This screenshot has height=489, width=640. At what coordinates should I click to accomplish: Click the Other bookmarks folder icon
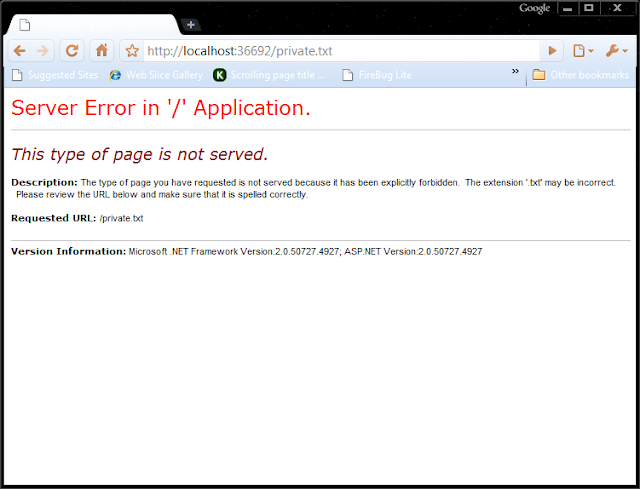pos(539,75)
